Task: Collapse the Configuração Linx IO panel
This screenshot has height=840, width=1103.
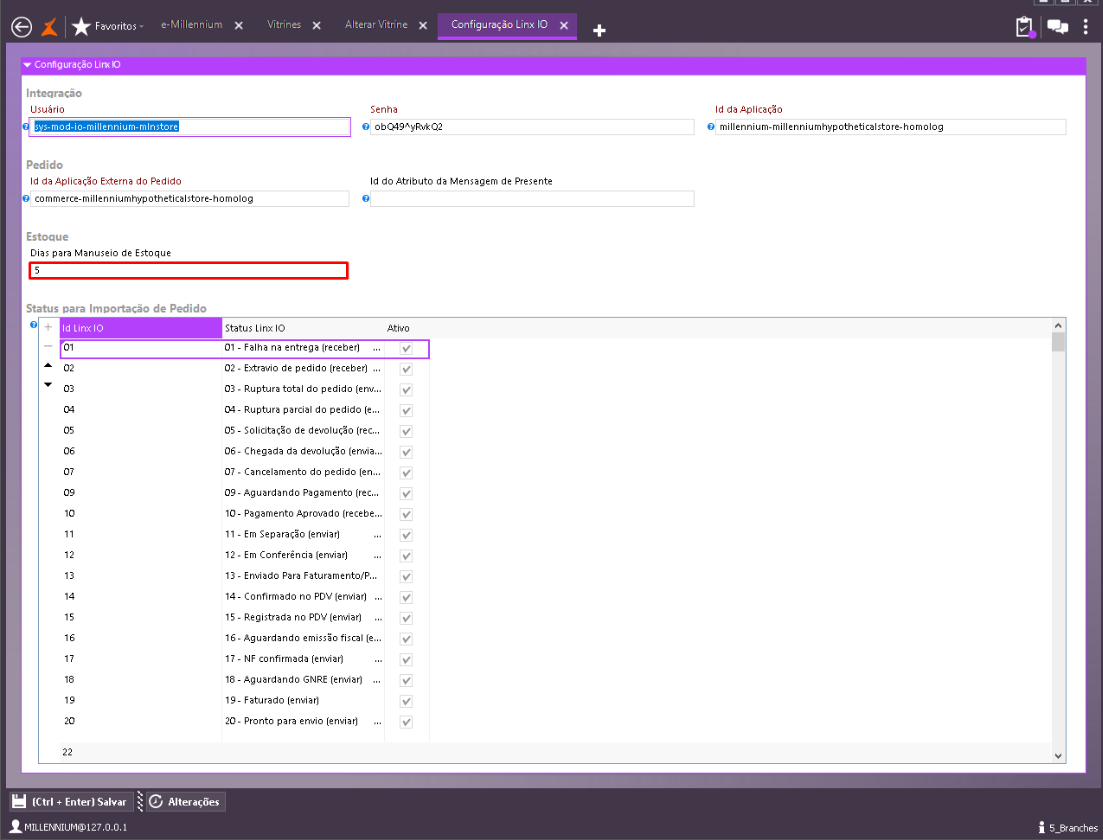Action: [x=27, y=65]
